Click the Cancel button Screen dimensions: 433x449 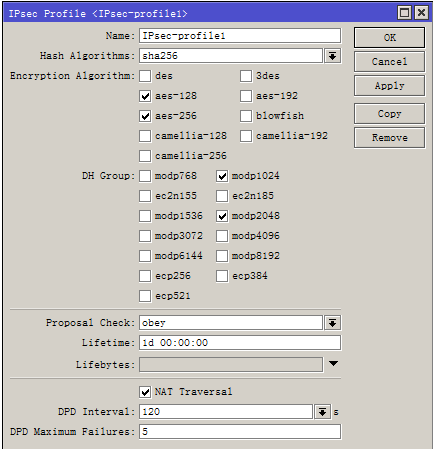coord(389,62)
